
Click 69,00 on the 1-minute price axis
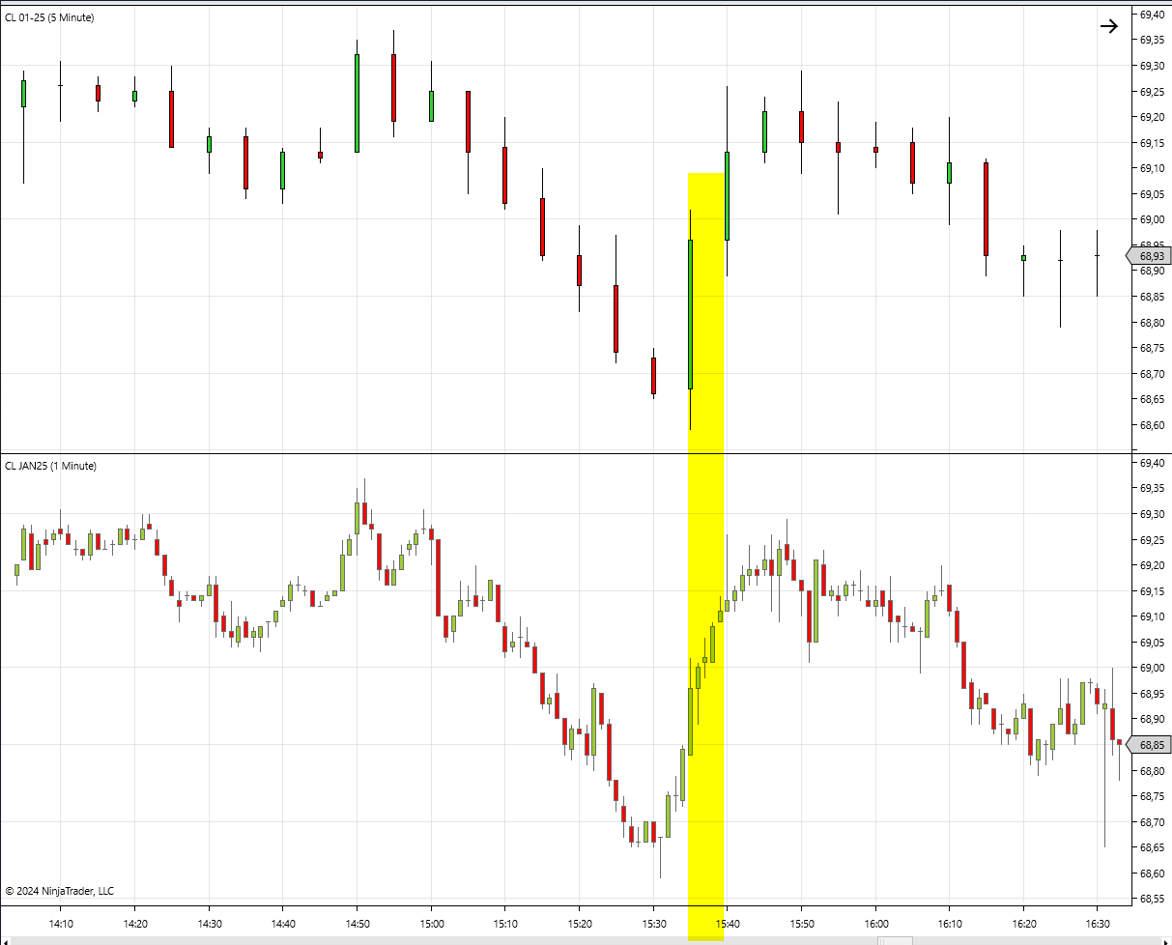tap(1152, 668)
